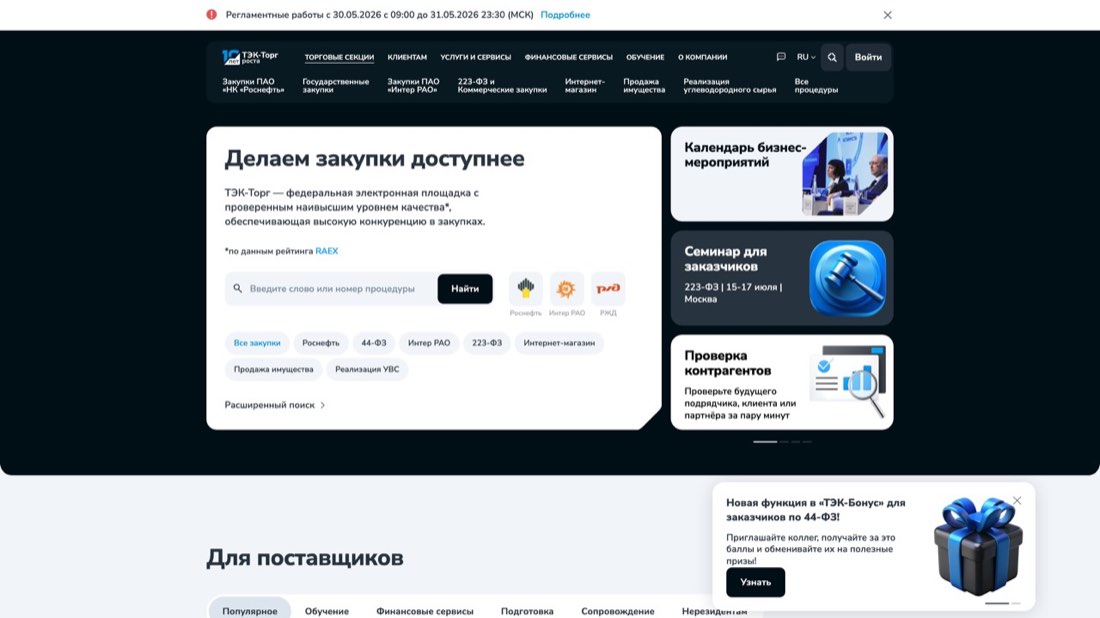
Task: Select the Интернет-магазин filter chip
Action: (559, 343)
